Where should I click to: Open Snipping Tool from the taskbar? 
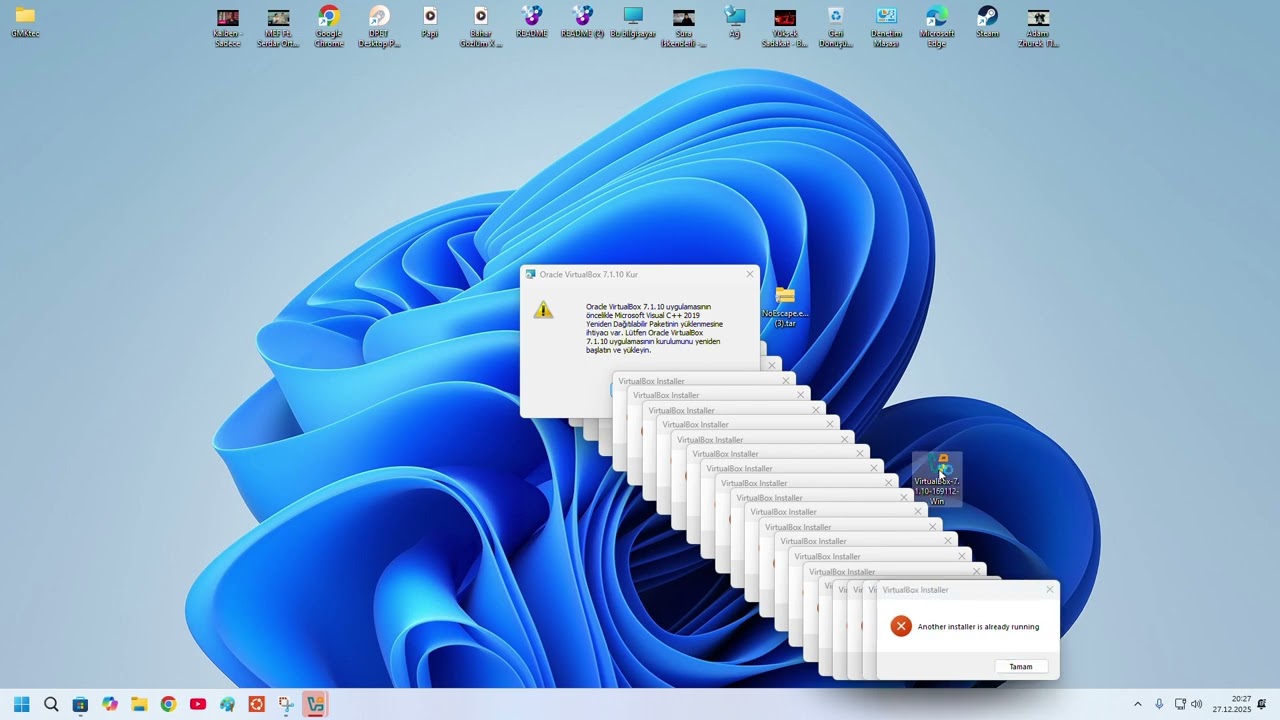[x=286, y=704]
